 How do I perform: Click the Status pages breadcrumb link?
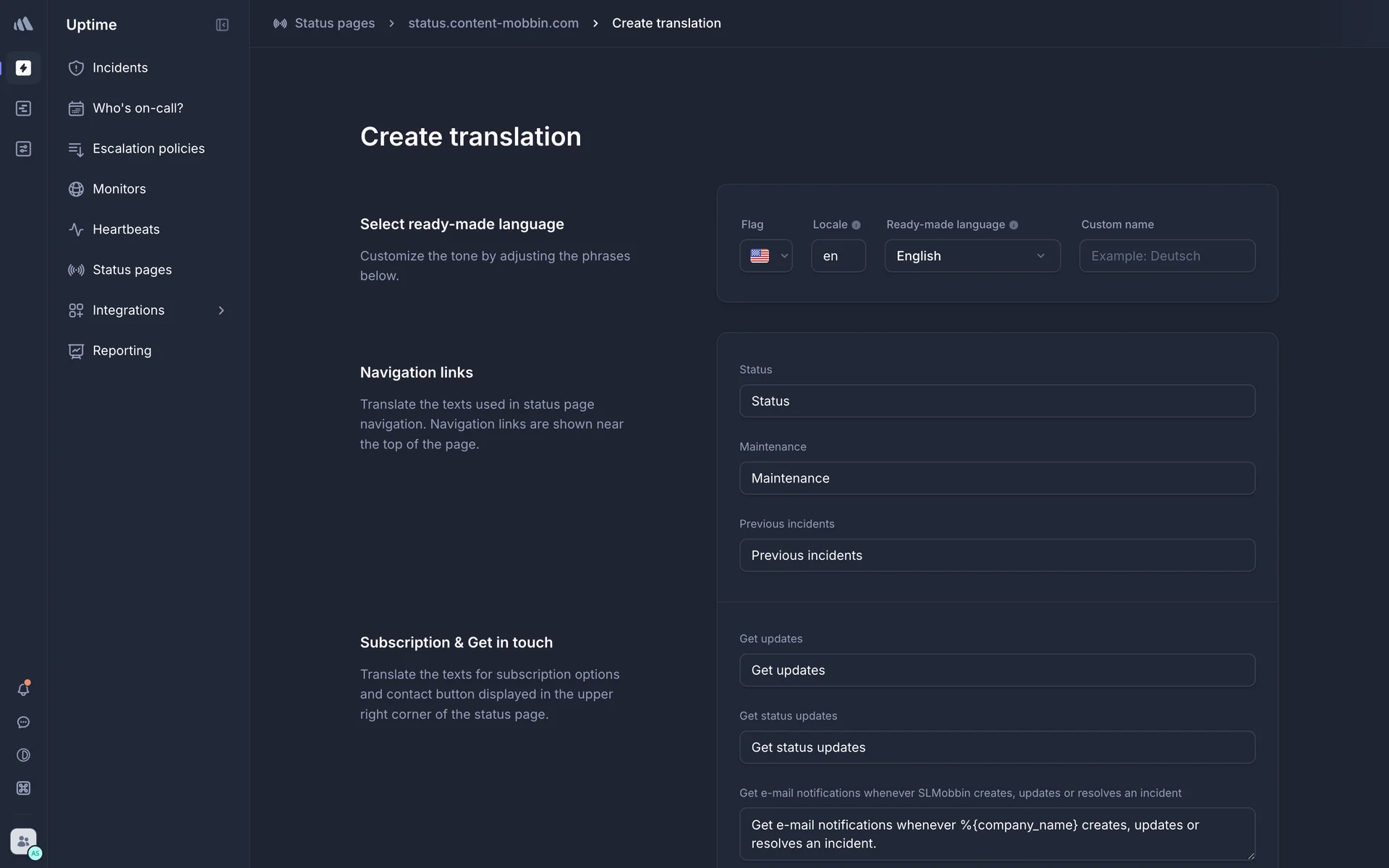coord(334,23)
